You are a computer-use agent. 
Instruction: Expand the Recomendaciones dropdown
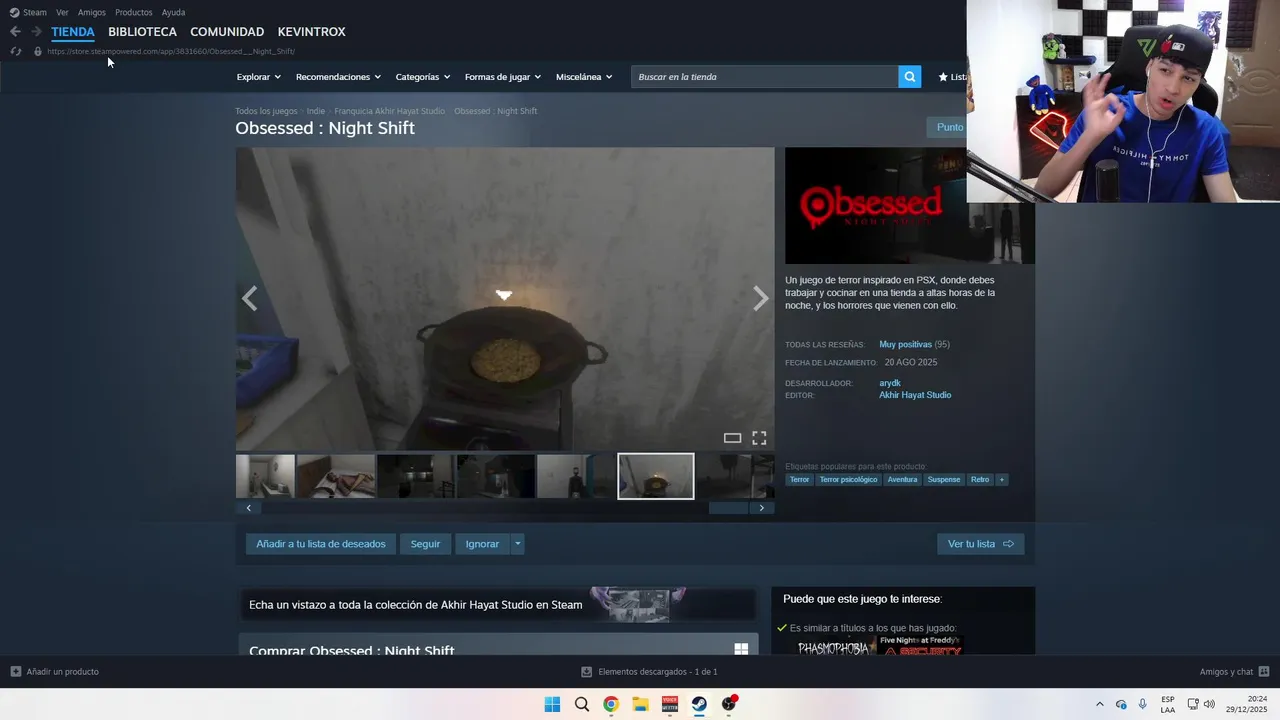(x=338, y=77)
